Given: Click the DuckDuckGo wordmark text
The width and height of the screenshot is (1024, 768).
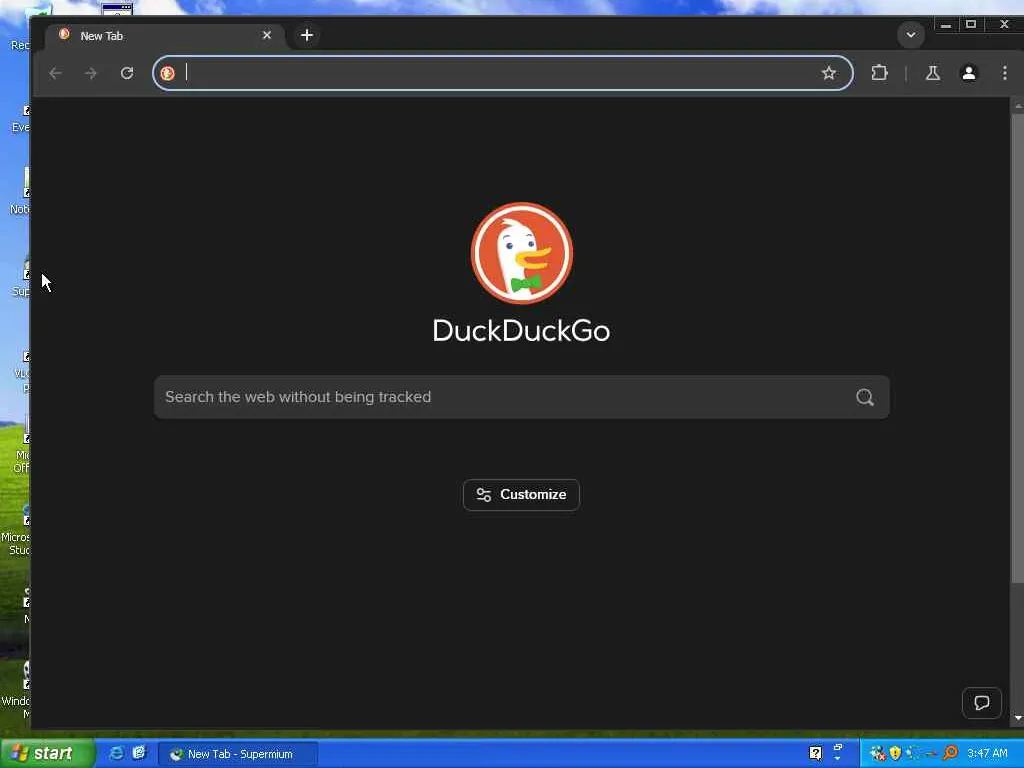Looking at the screenshot, I should click(x=521, y=330).
